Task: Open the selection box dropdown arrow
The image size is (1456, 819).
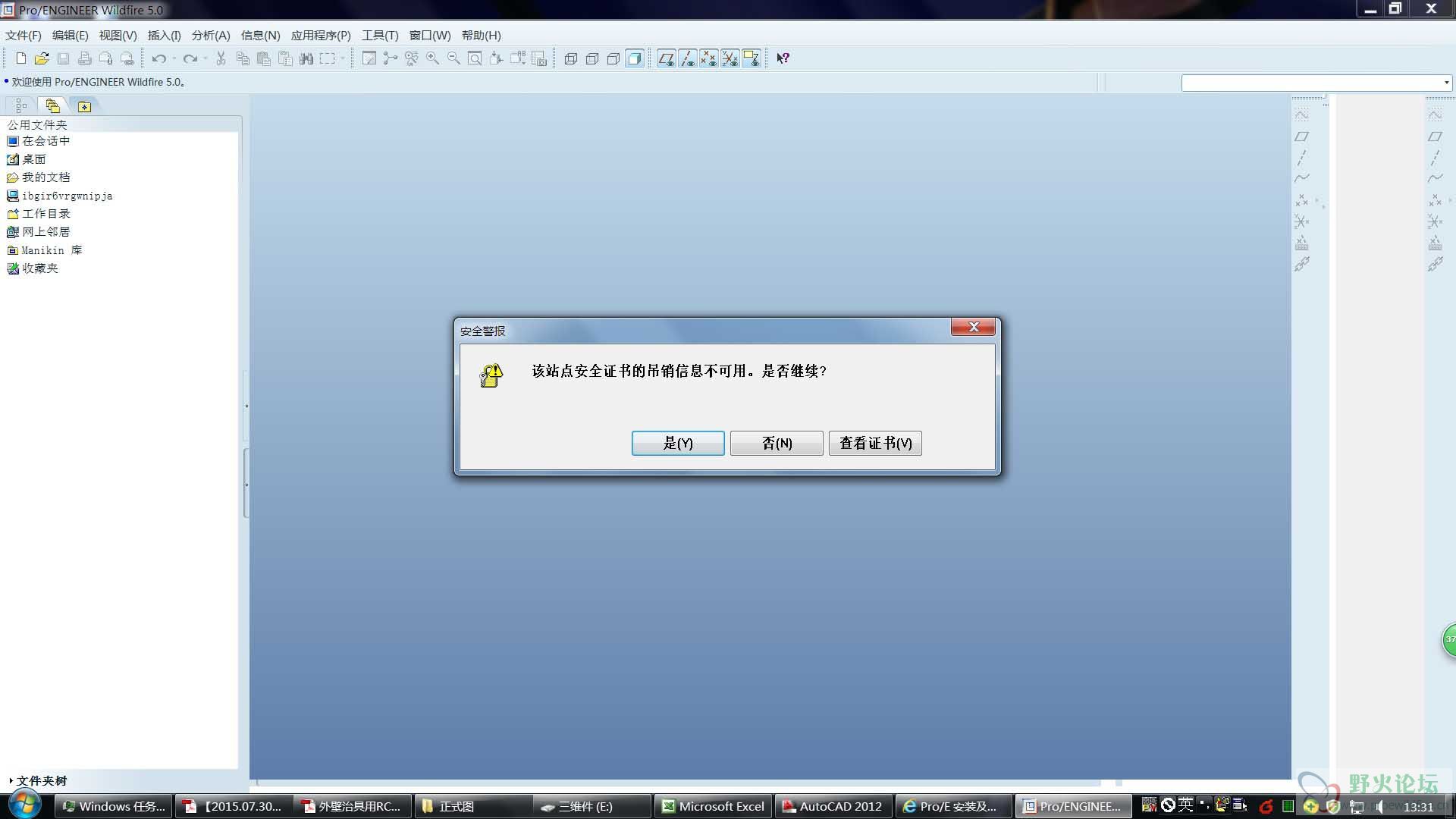Action: [343, 58]
